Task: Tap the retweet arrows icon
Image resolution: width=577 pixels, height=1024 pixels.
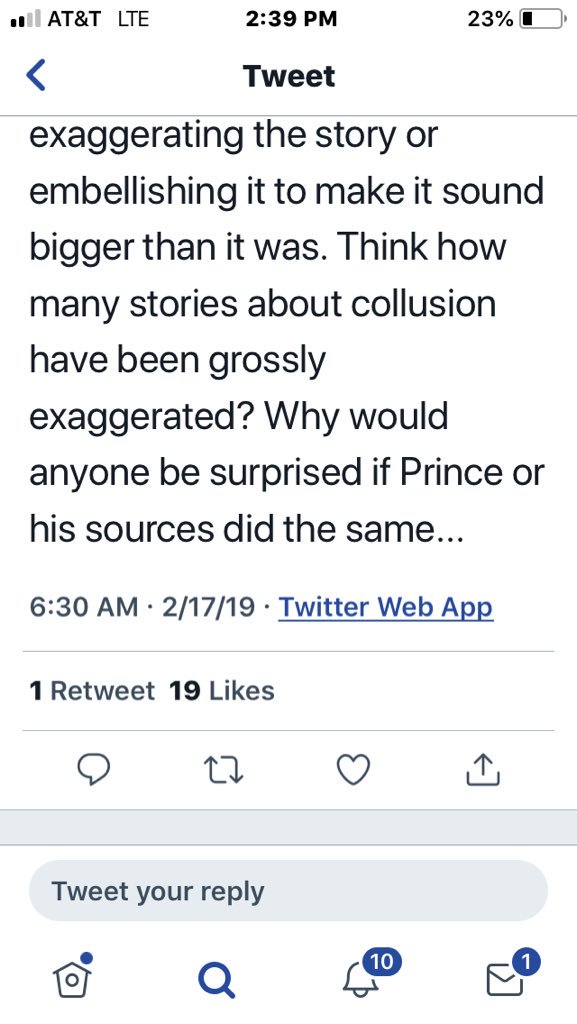Action: [x=223, y=769]
